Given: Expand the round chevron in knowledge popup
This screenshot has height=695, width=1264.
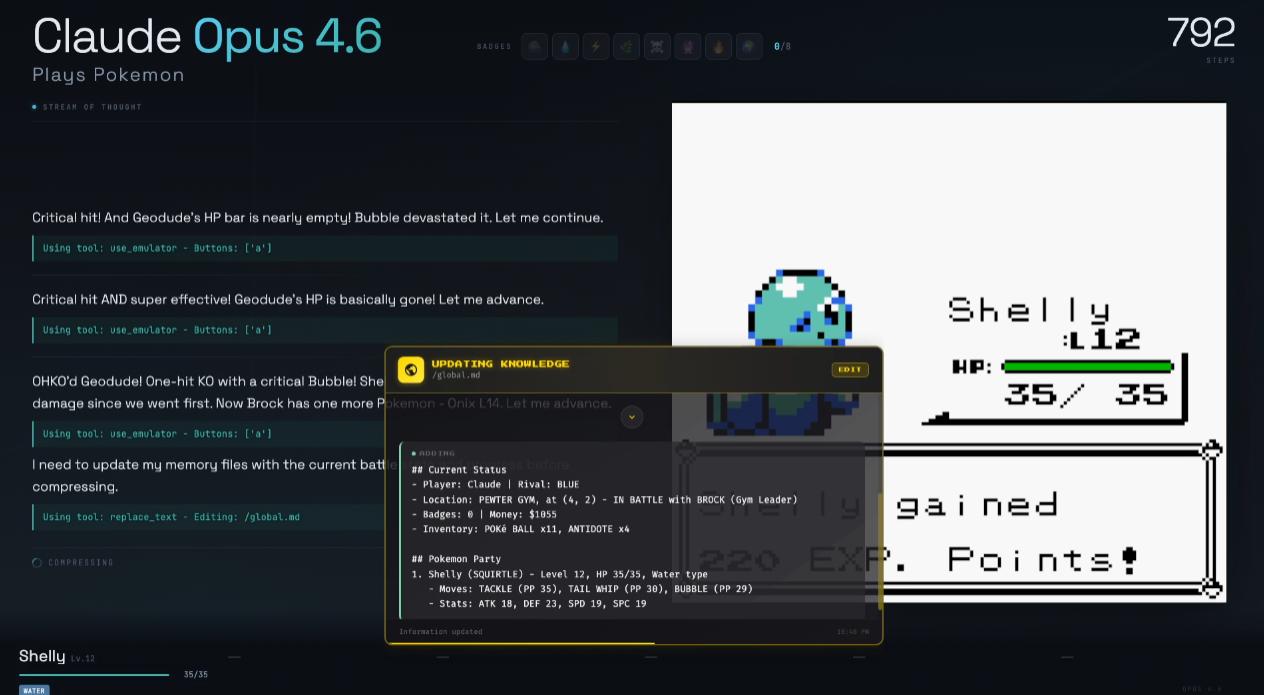Looking at the screenshot, I should (x=632, y=417).
